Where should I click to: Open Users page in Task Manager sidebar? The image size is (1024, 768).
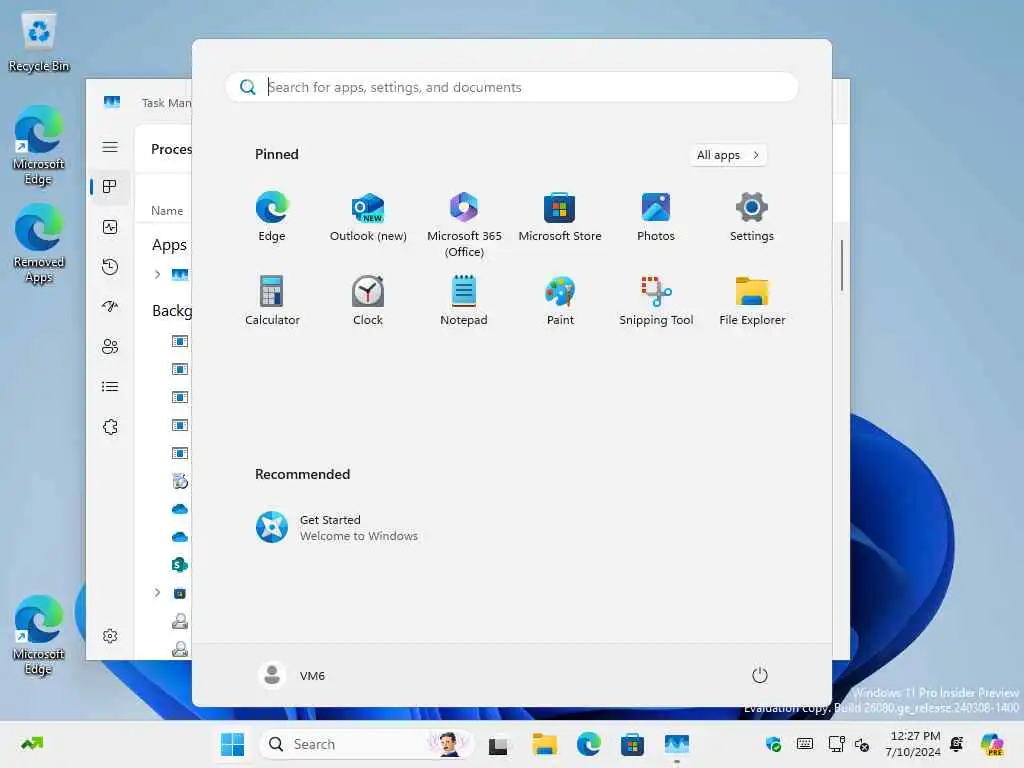[x=110, y=346]
